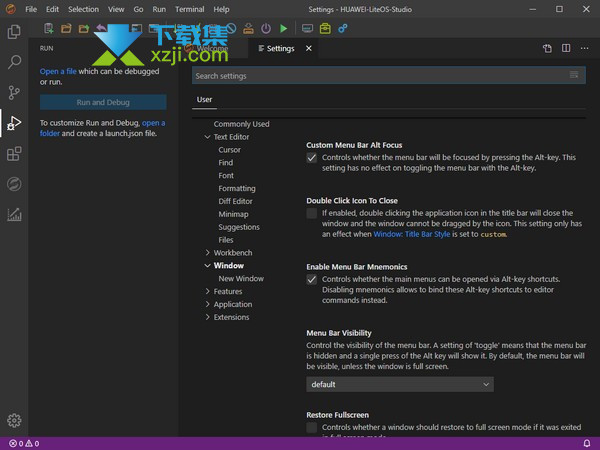This screenshot has width=600, height=450.
Task: Select the User settings tab
Action: pyautogui.click(x=204, y=99)
